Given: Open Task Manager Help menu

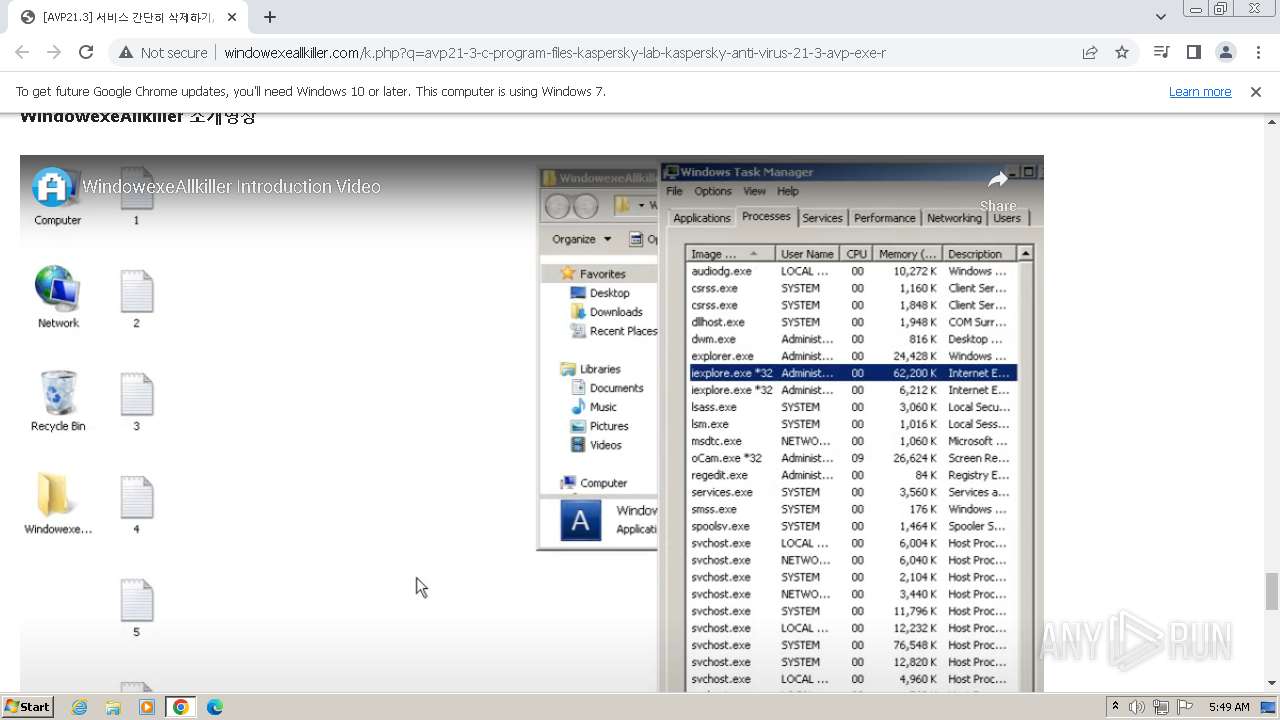Looking at the screenshot, I should (788, 191).
